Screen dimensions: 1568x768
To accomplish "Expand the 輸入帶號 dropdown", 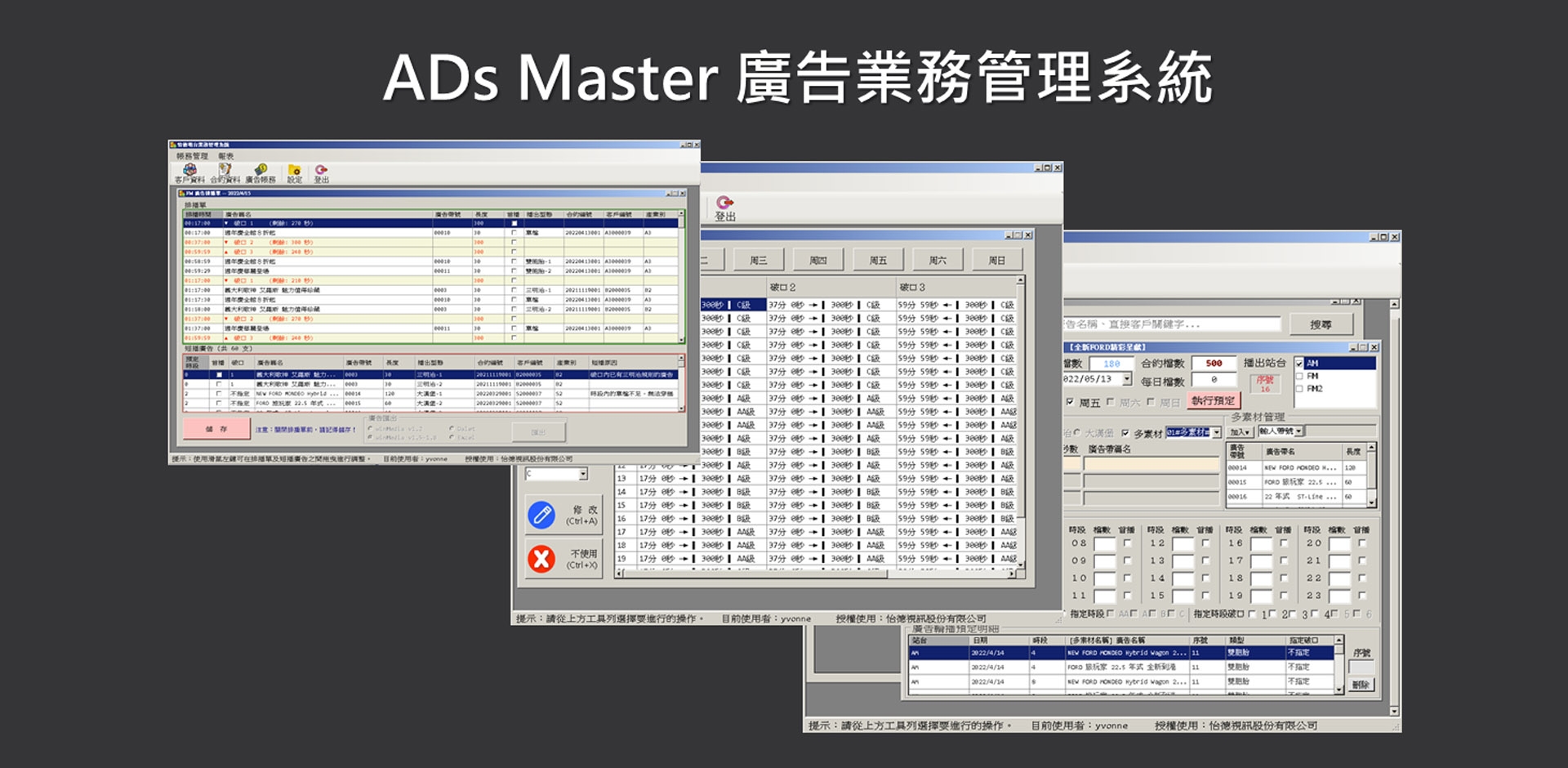I will click(1299, 431).
